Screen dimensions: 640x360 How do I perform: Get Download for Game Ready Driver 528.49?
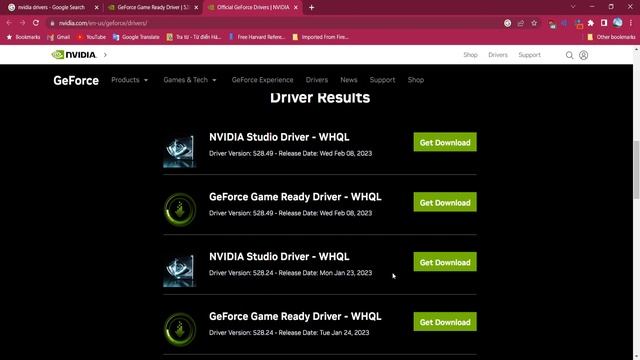coord(445,202)
